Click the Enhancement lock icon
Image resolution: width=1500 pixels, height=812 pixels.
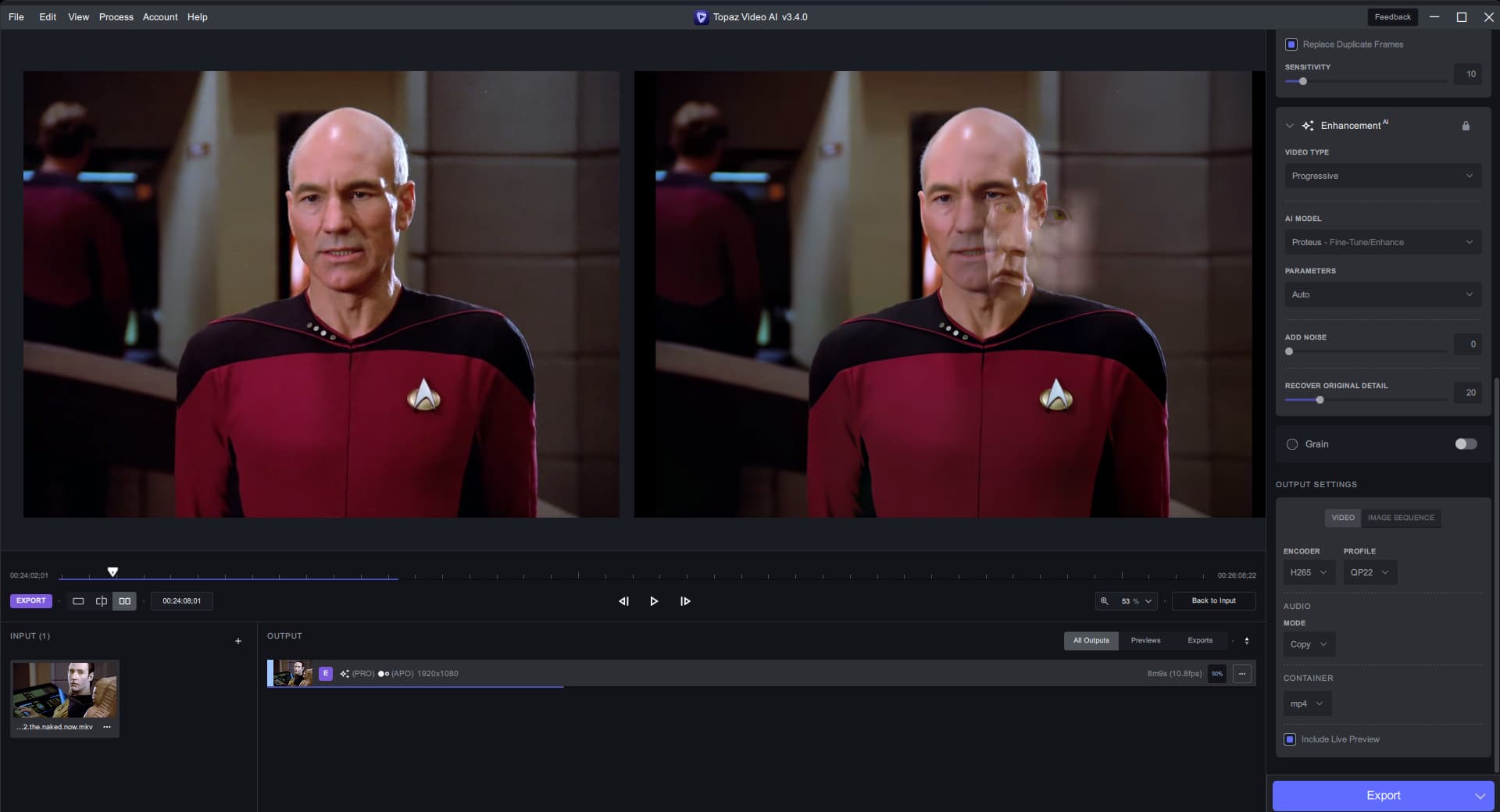[x=1466, y=126]
